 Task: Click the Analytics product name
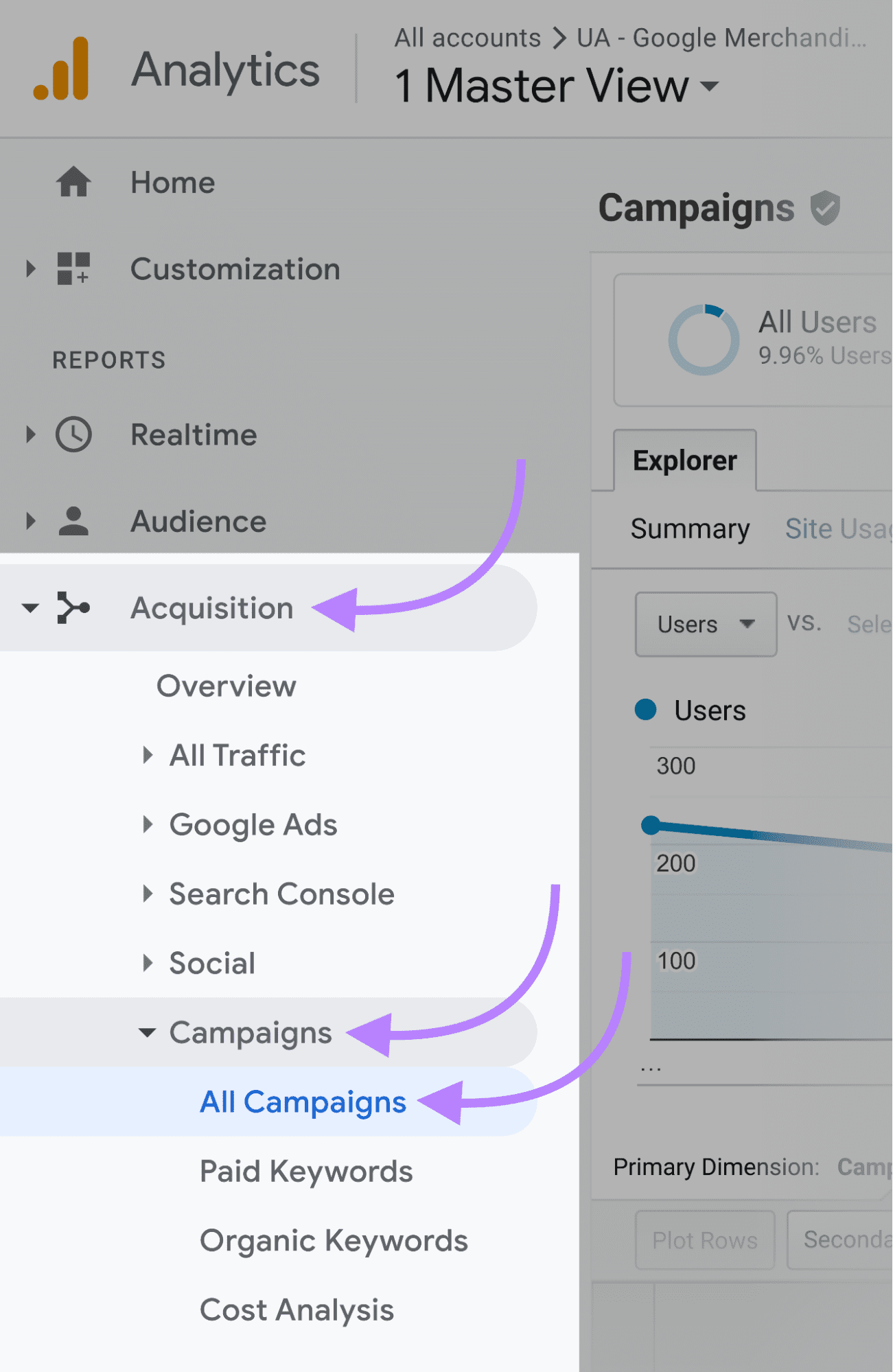[226, 70]
